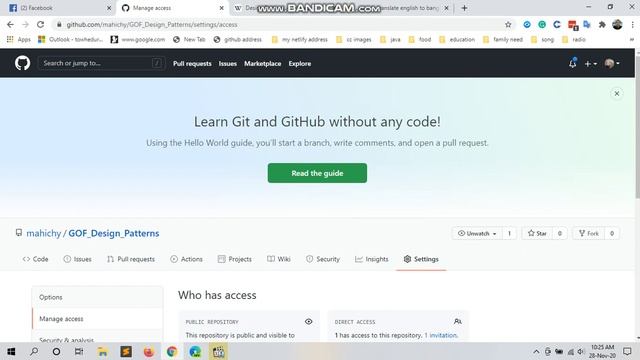Open the www.google.com bookmark
The image size is (640, 360).
point(138,40)
